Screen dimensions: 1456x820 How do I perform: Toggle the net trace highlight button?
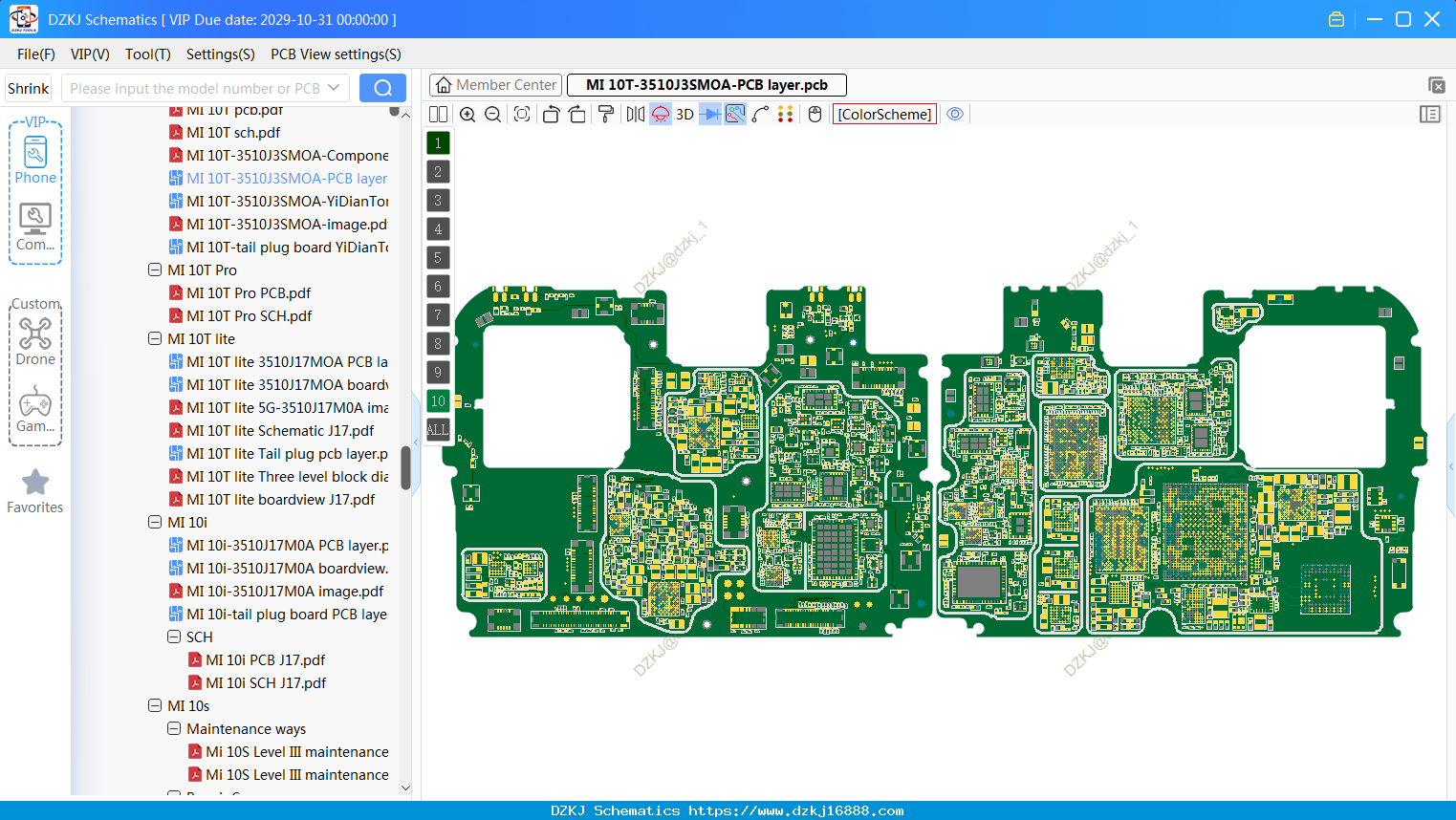click(x=735, y=115)
